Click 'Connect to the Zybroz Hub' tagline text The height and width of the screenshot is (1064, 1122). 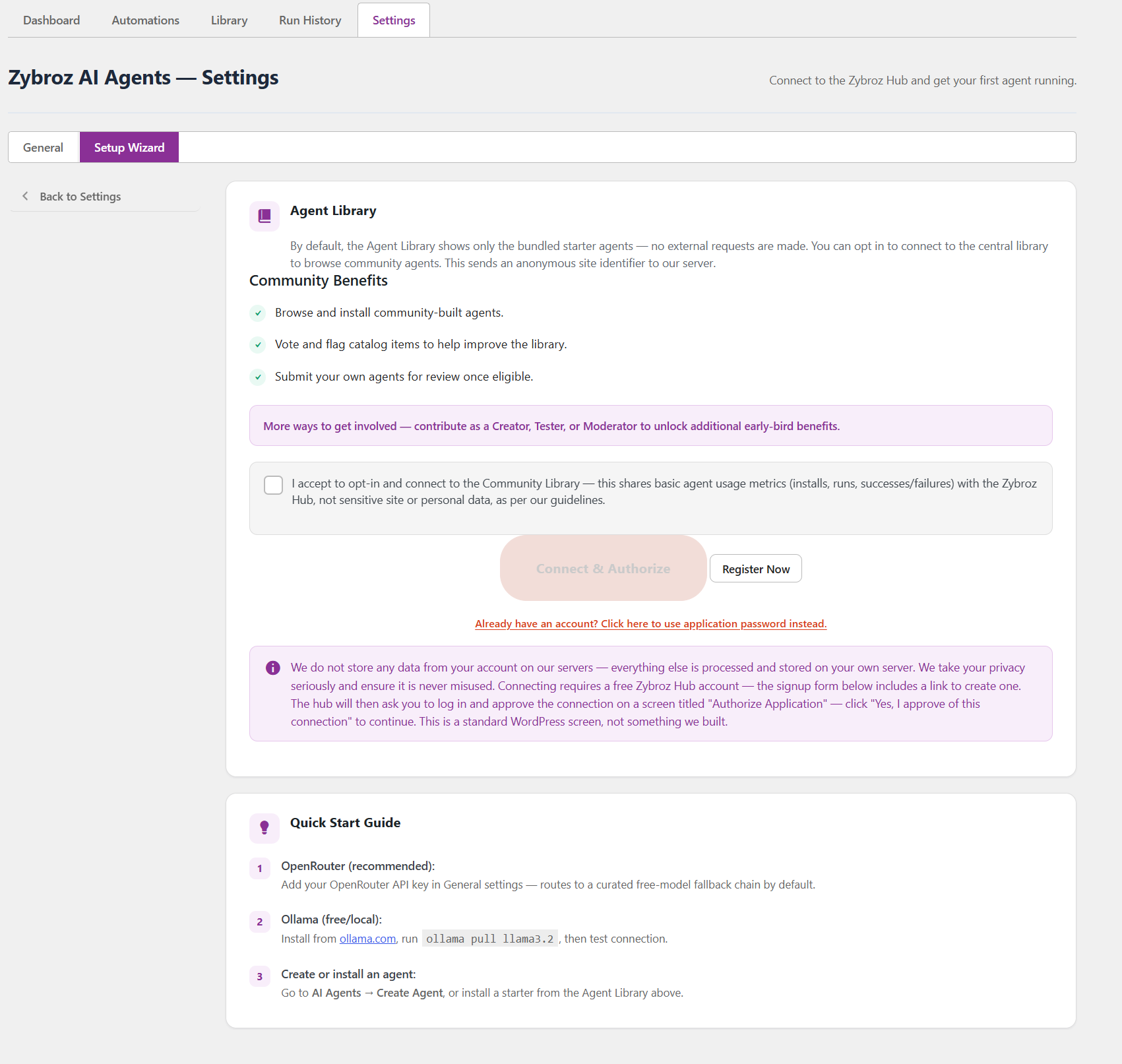coord(923,80)
